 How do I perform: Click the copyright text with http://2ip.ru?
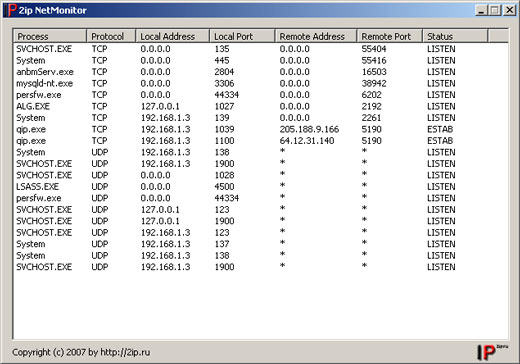pos(81,352)
